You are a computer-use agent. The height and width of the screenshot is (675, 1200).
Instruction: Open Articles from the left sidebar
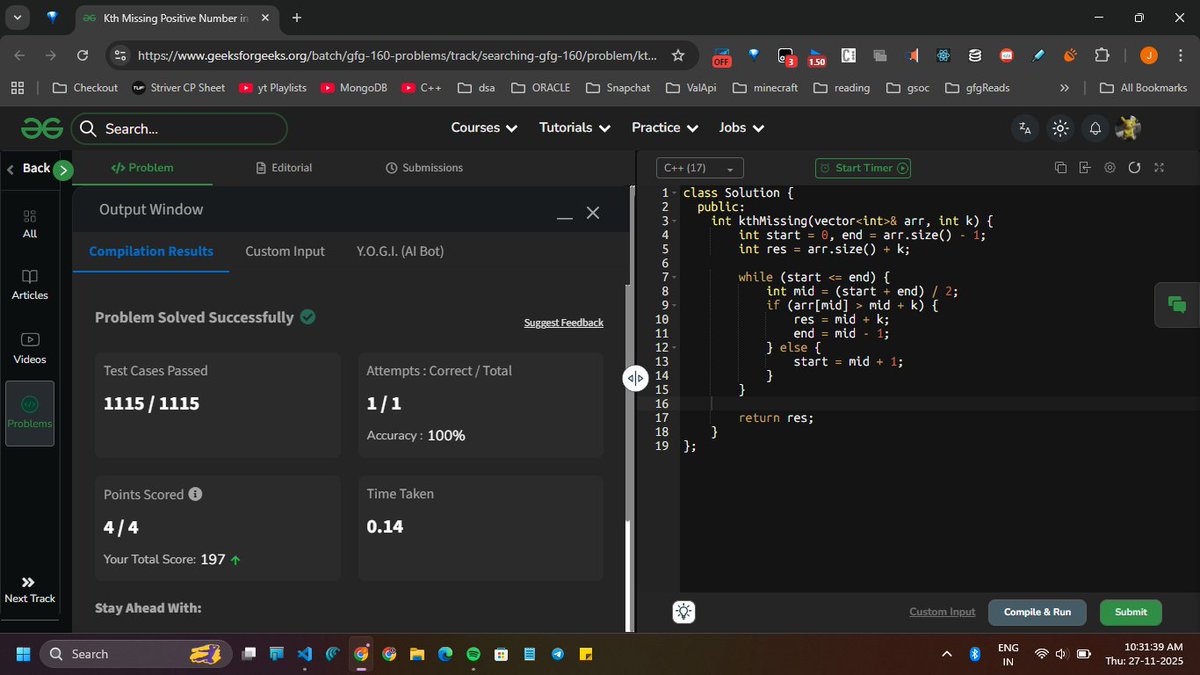coord(29,285)
